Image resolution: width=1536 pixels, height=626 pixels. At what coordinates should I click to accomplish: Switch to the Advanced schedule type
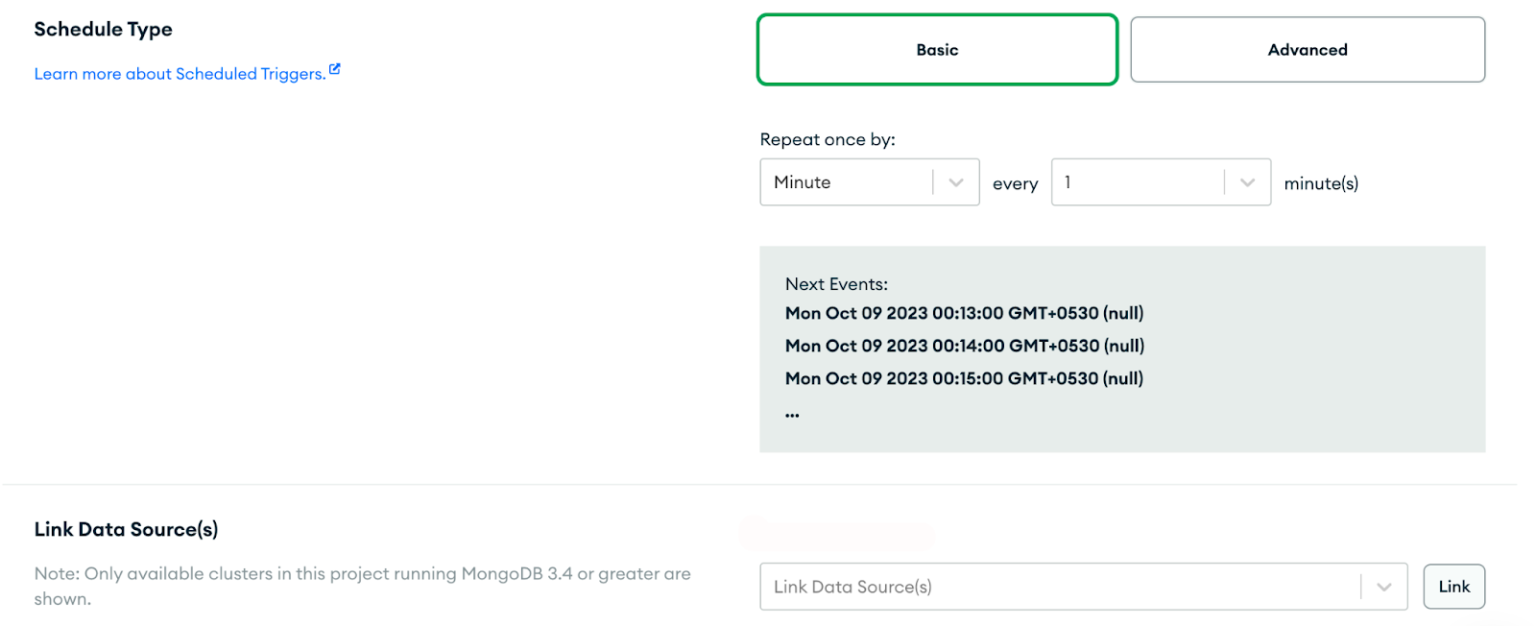[x=1307, y=49]
